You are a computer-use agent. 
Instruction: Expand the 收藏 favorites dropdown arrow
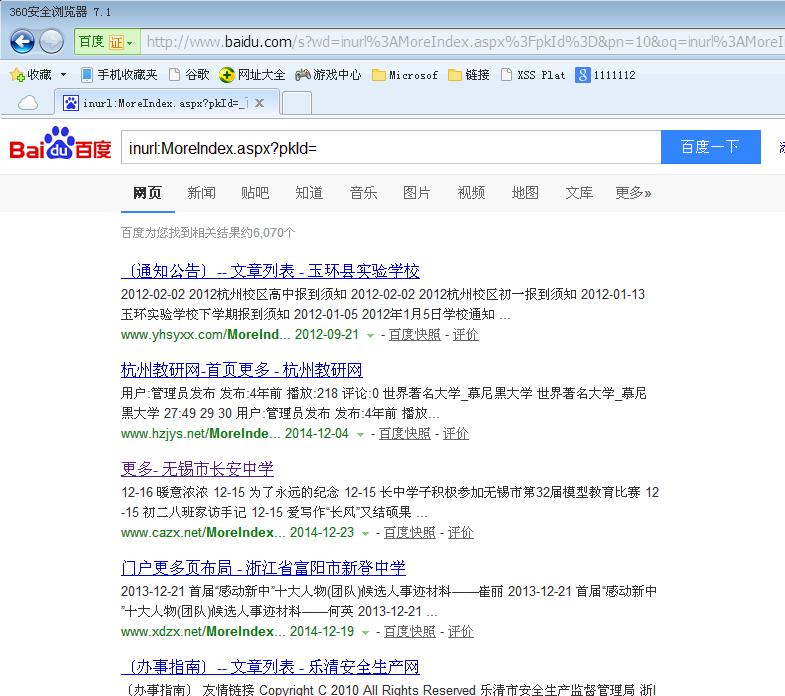64,75
